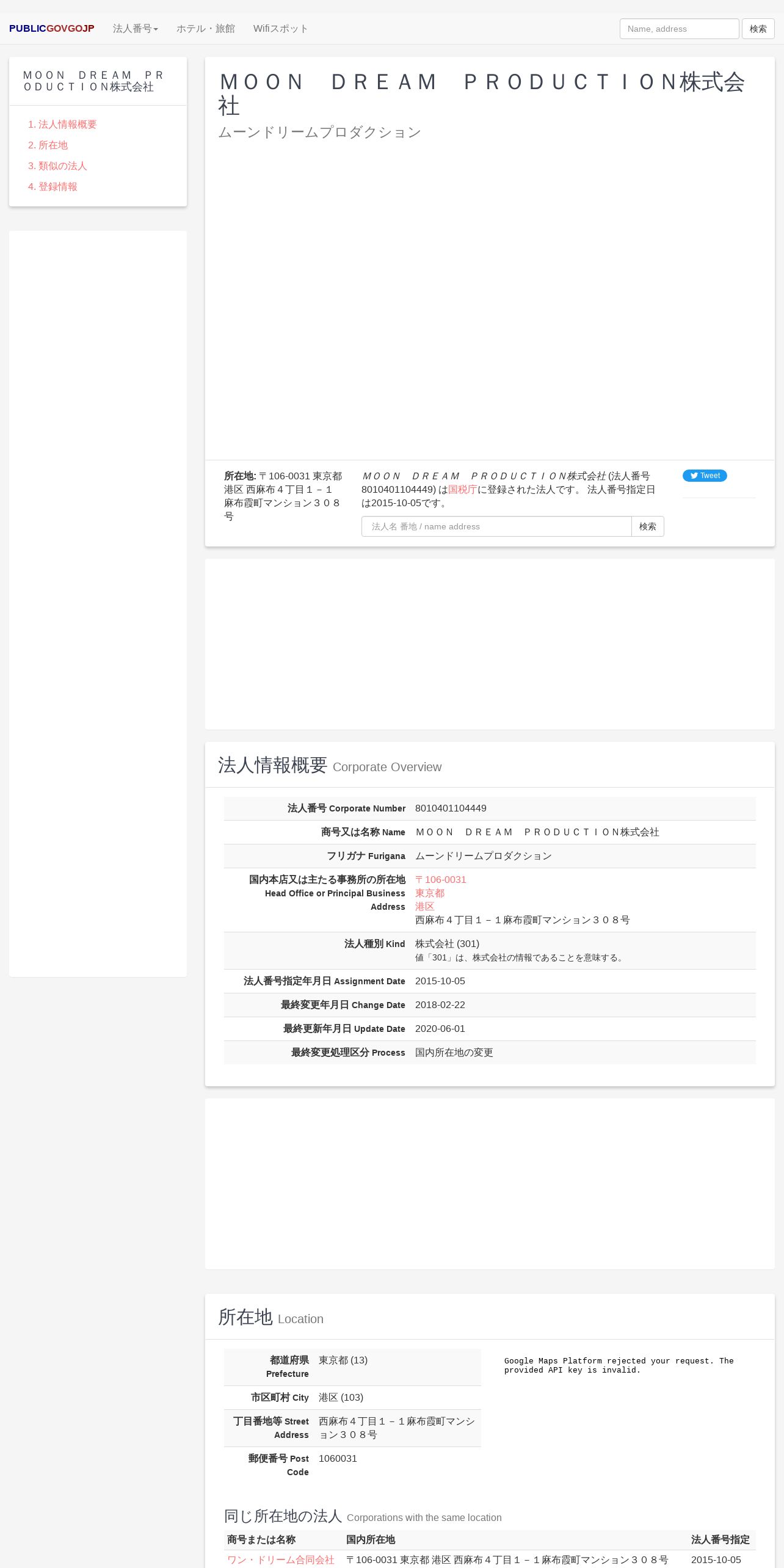This screenshot has width=784, height=1568.
Task: Select the Change Date 2018-02-22 value
Action: click(x=440, y=1004)
